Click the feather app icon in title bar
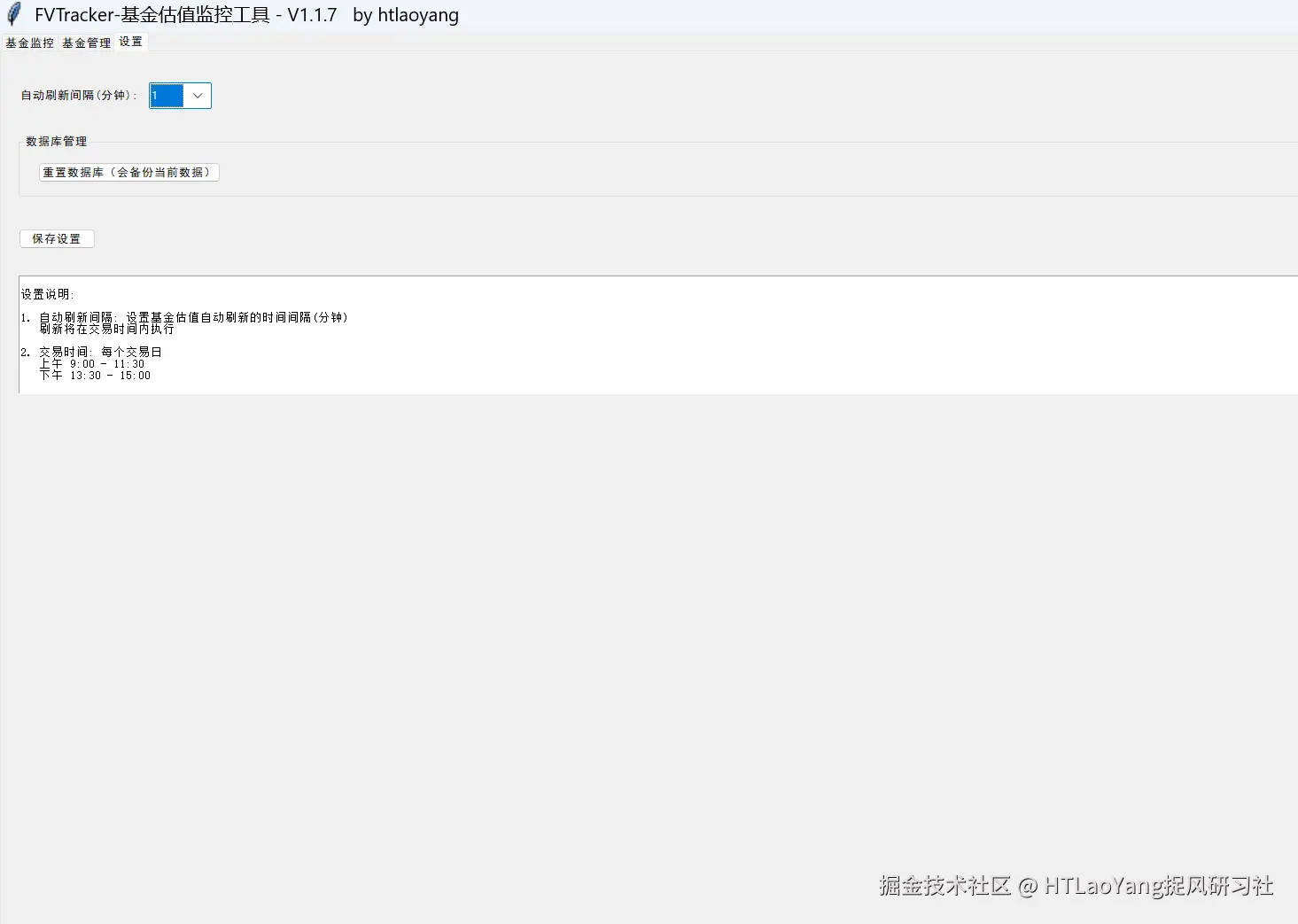The height and width of the screenshot is (924, 1298). tap(13, 14)
